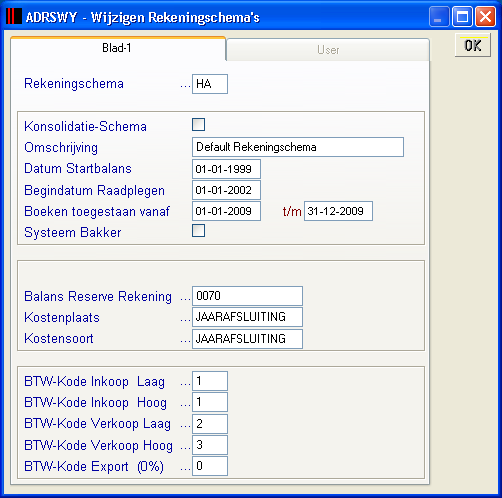Edit the BTW-Kode Verkoop Laag value
The image size is (502, 498).
click(x=210, y=424)
